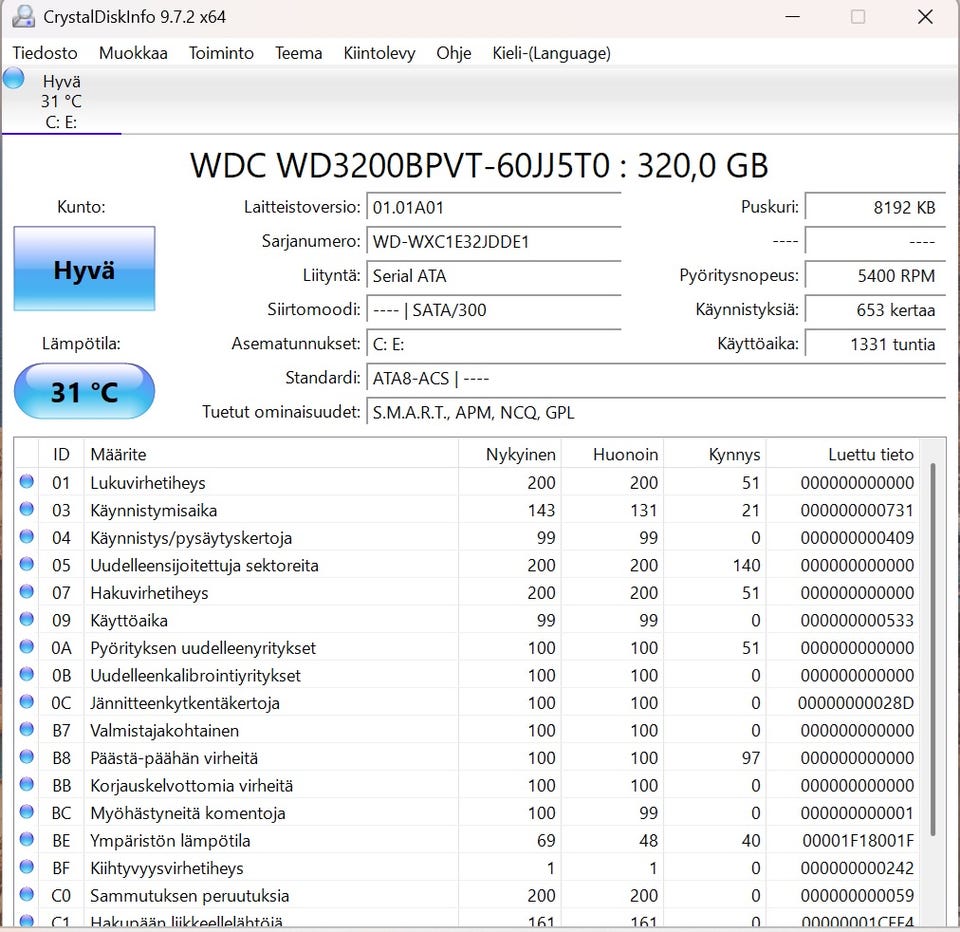Image resolution: width=960 pixels, height=932 pixels.
Task: Click the CrystalDiskInfo app icon in title bar
Action: click(x=23, y=17)
